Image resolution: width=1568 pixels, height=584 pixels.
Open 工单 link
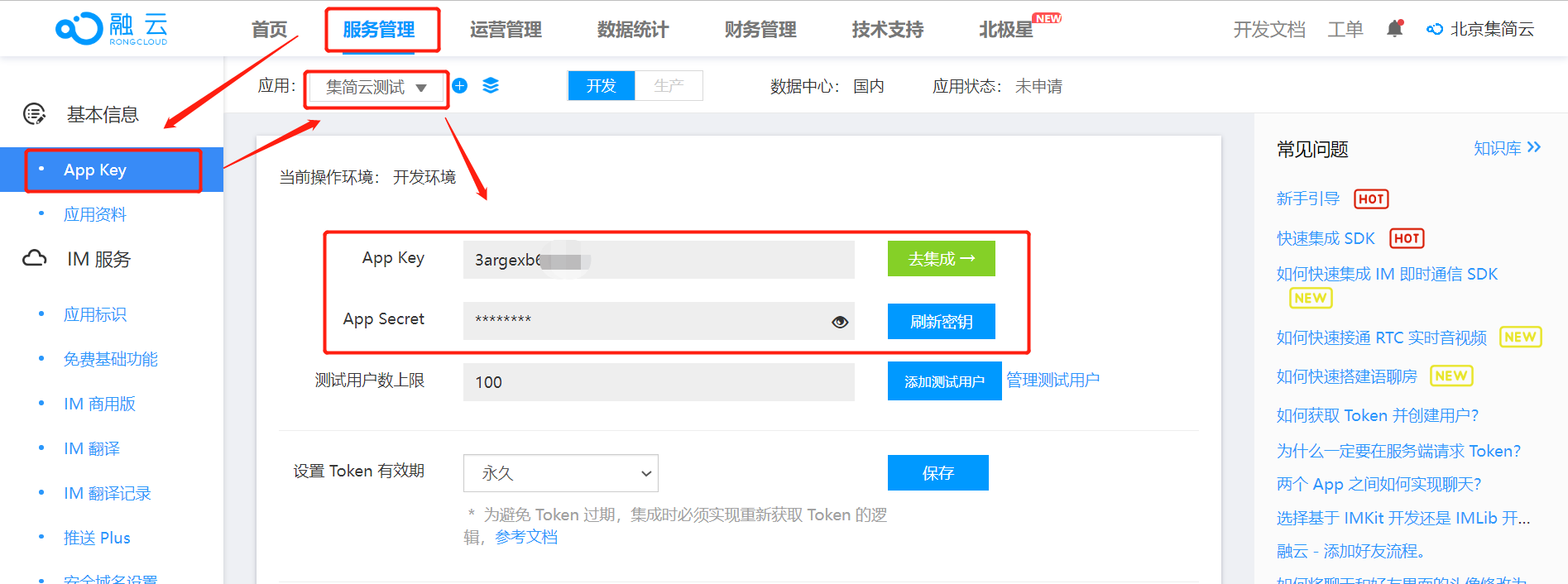(1345, 30)
